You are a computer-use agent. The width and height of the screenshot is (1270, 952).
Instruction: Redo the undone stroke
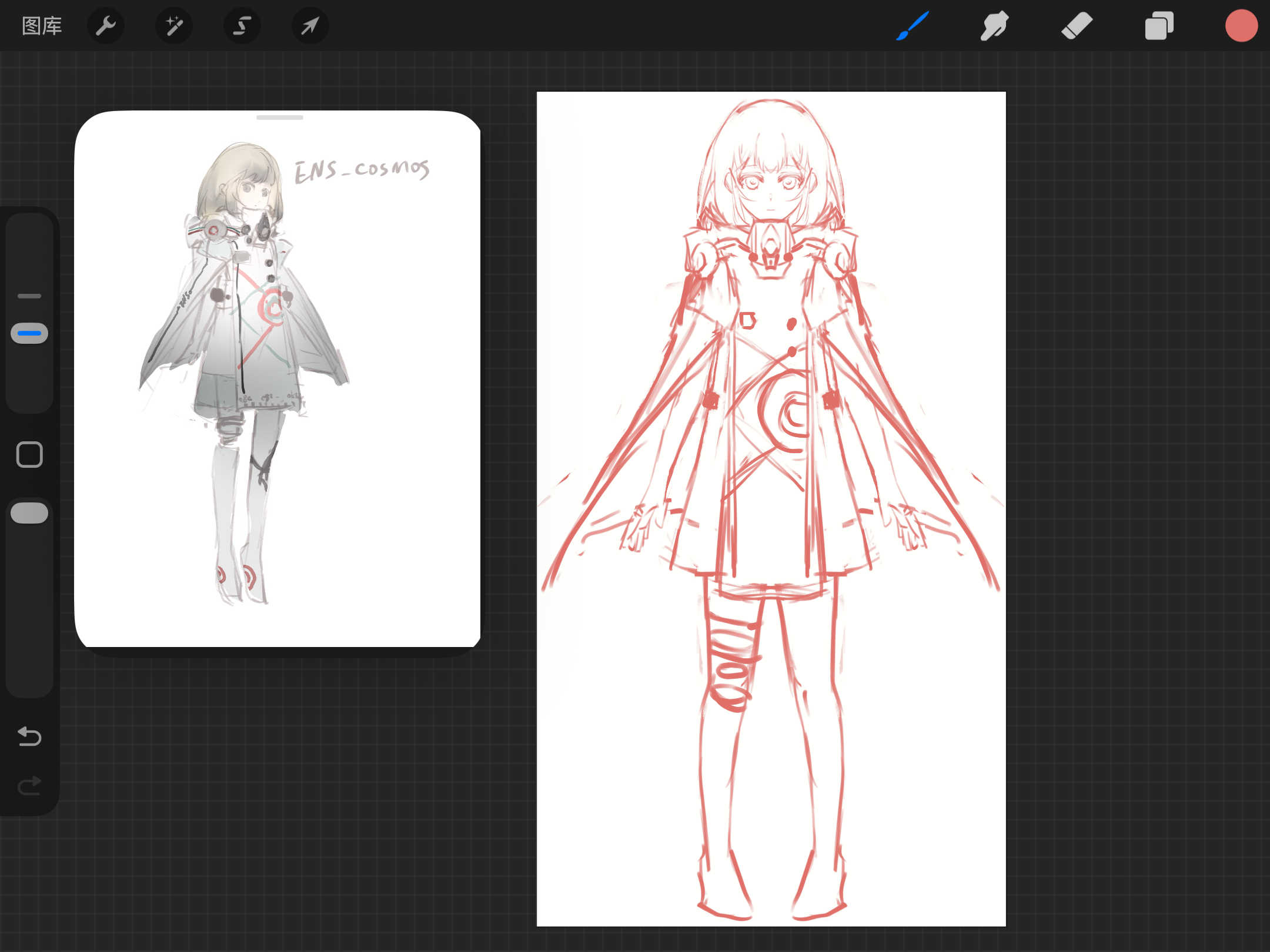coord(29,786)
